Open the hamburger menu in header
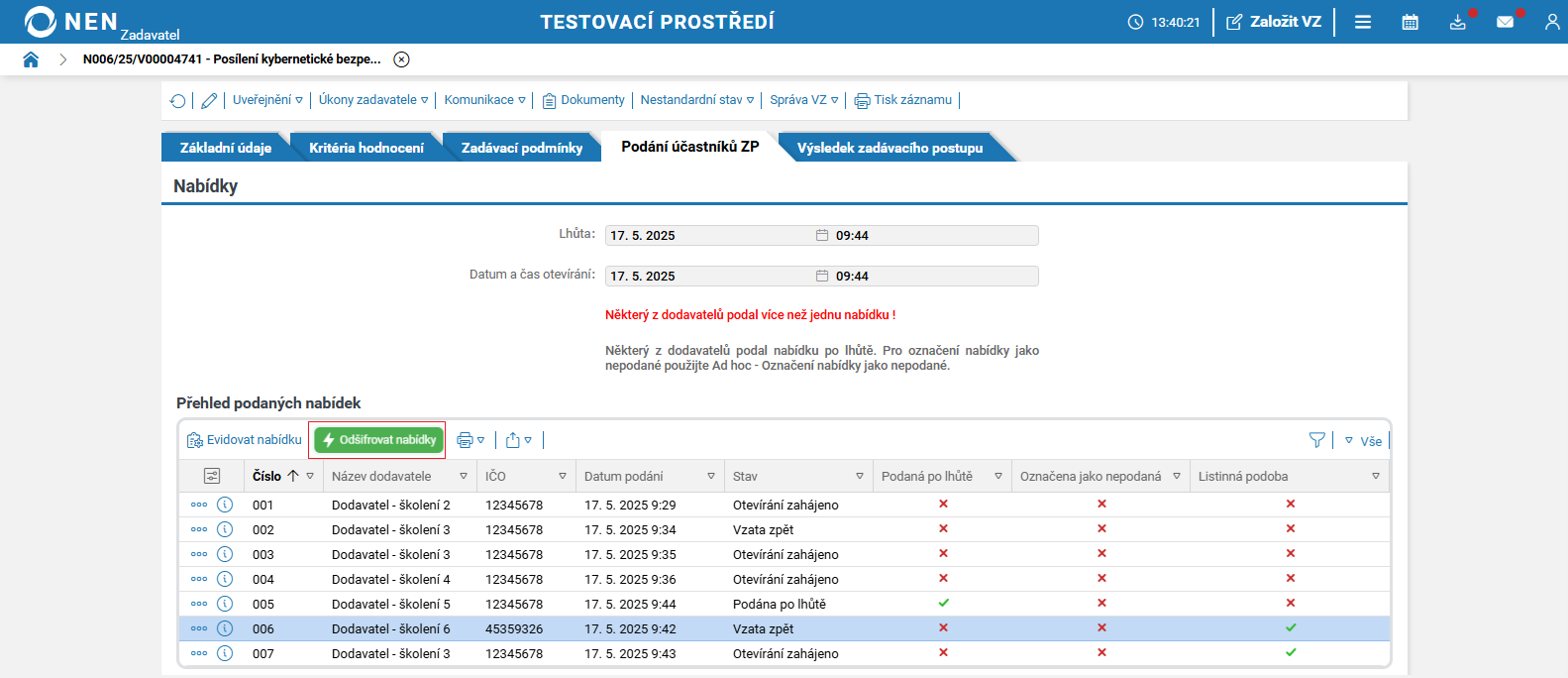 tap(1363, 22)
